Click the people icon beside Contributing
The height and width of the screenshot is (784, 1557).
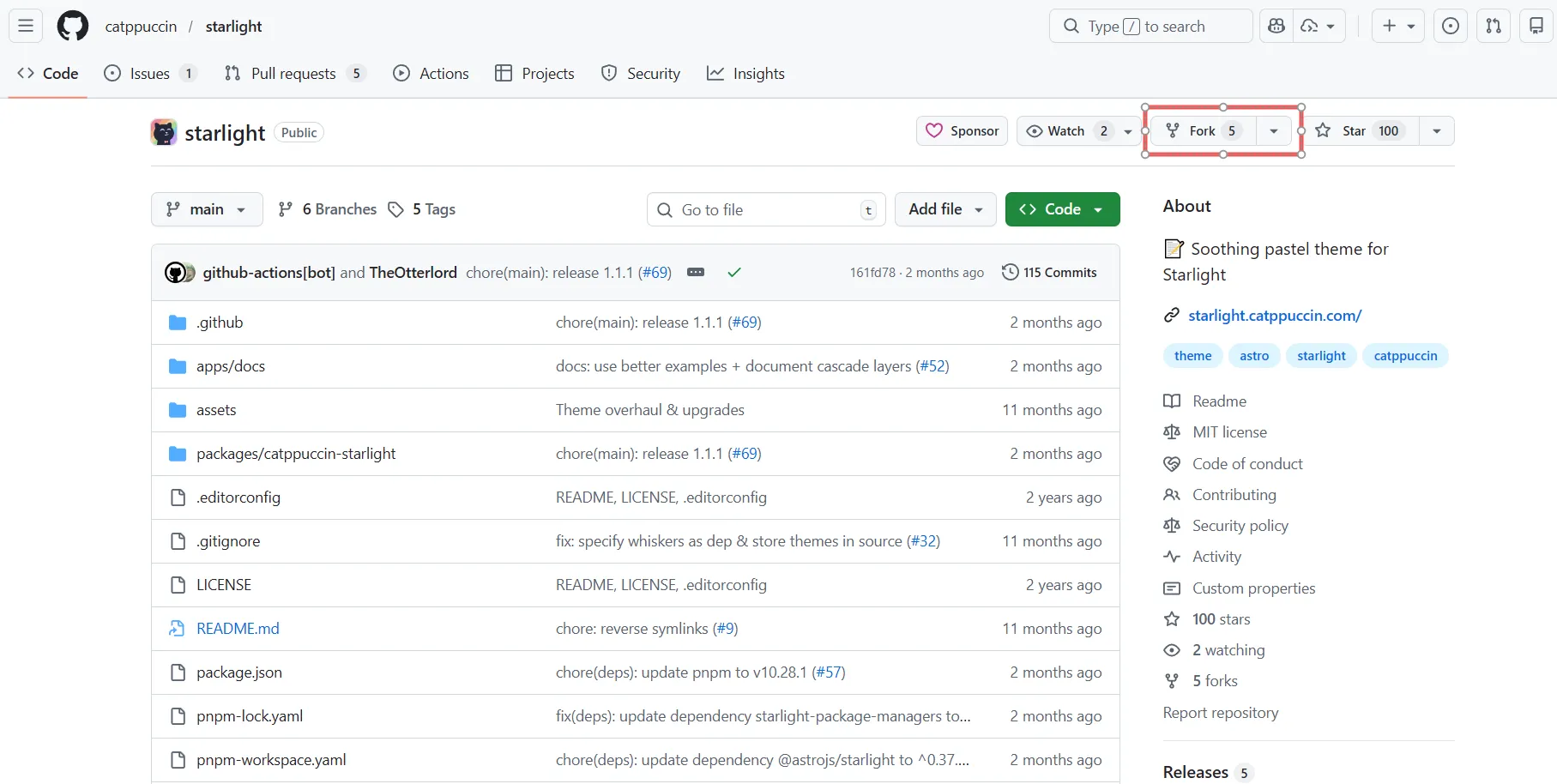[x=1172, y=495]
